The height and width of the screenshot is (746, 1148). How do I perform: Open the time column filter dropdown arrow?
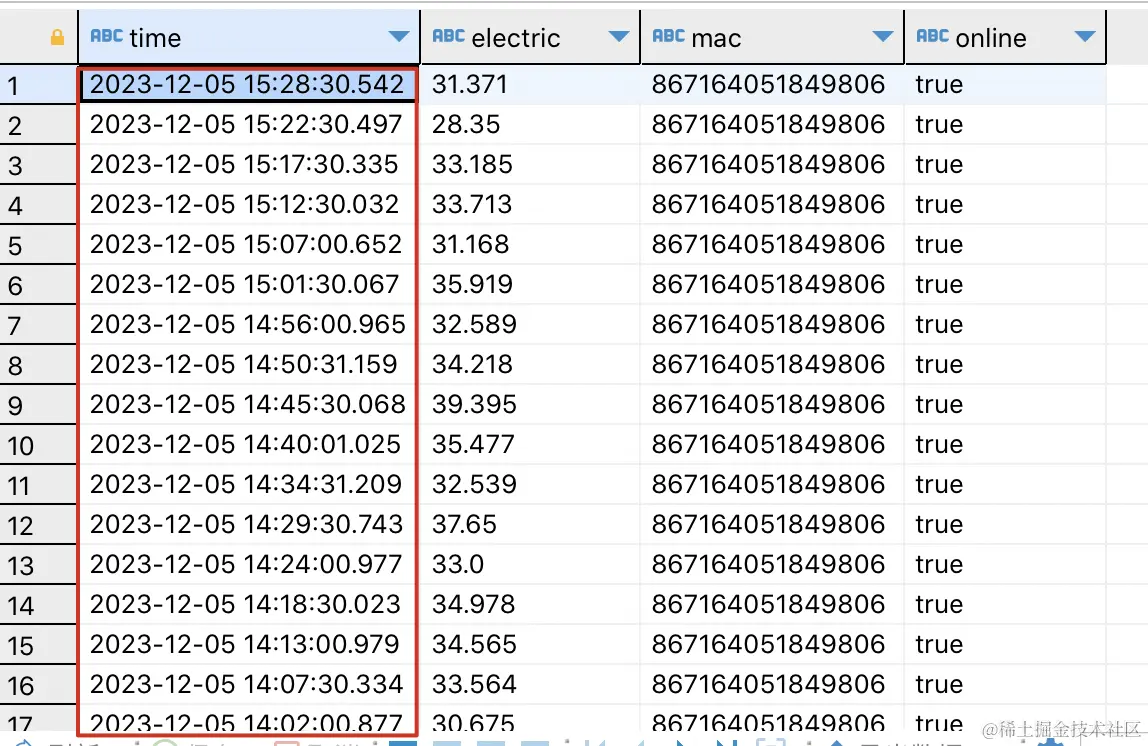coord(399,37)
